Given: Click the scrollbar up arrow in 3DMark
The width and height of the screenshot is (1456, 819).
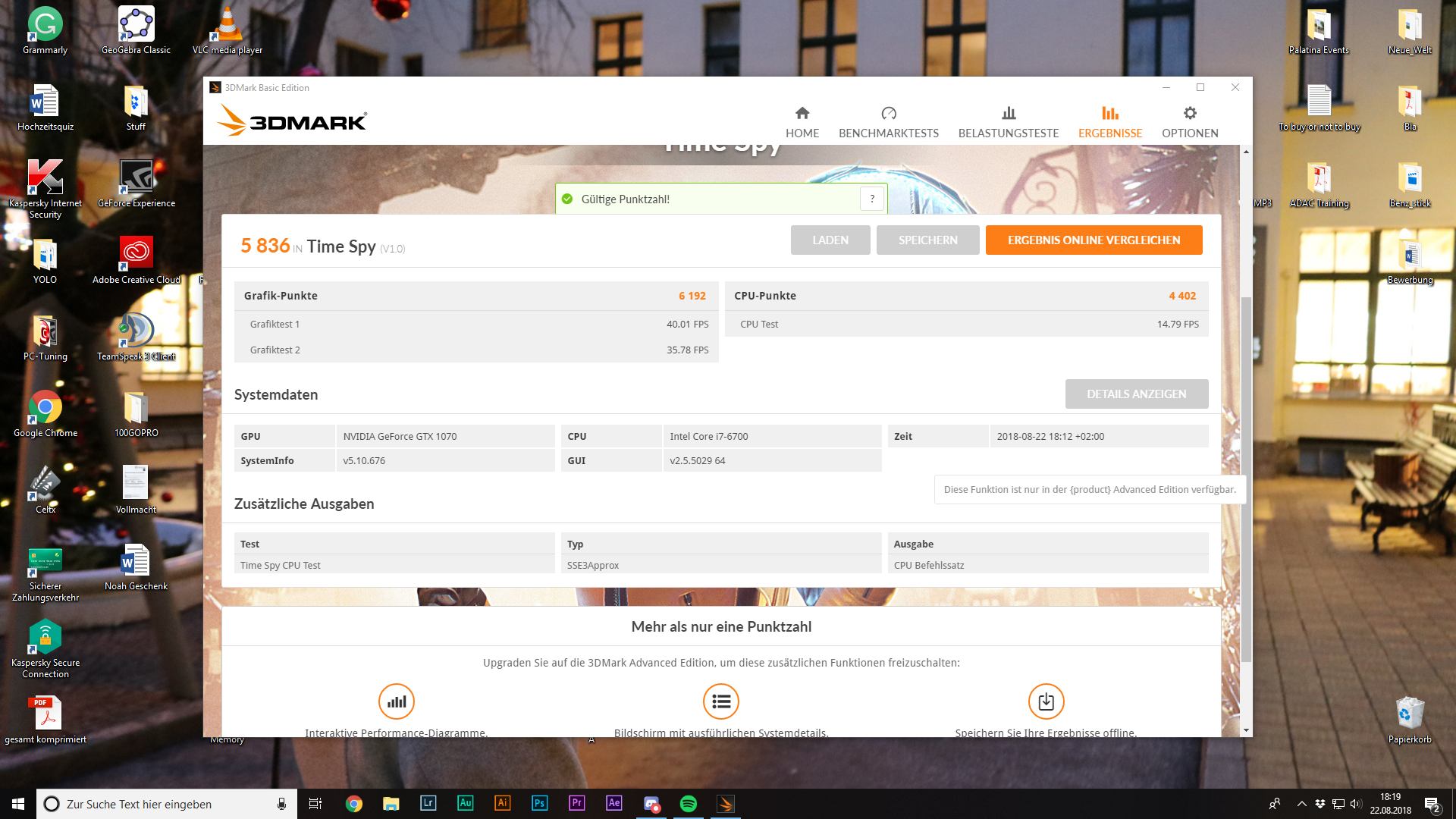Looking at the screenshot, I should [1246, 152].
